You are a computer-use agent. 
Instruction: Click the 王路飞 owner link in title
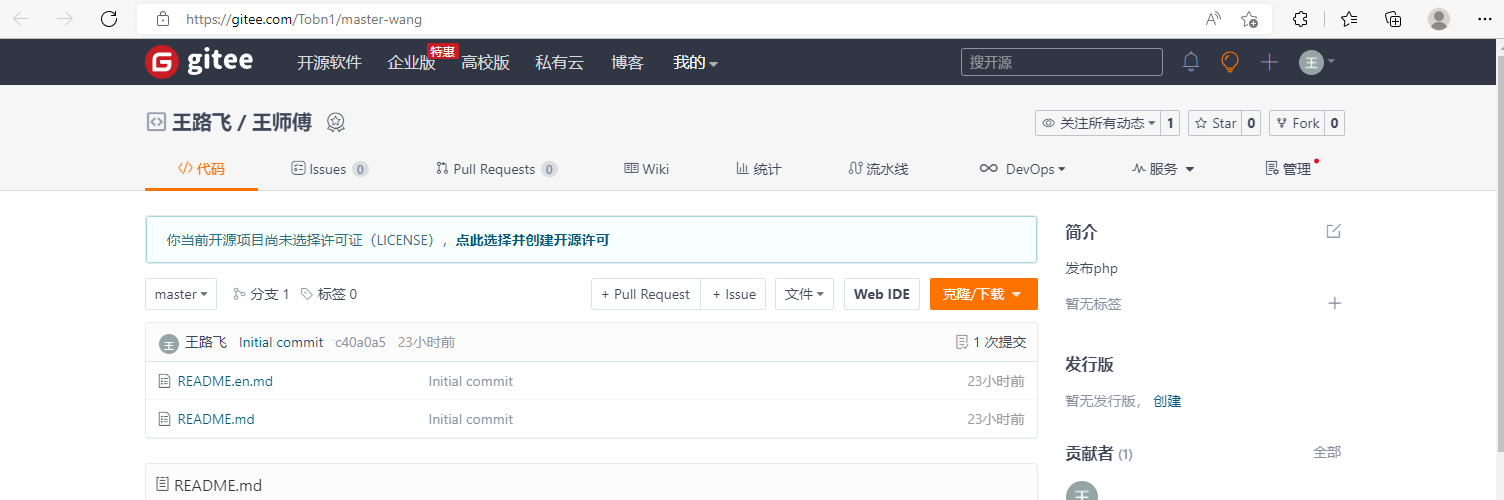tap(202, 122)
